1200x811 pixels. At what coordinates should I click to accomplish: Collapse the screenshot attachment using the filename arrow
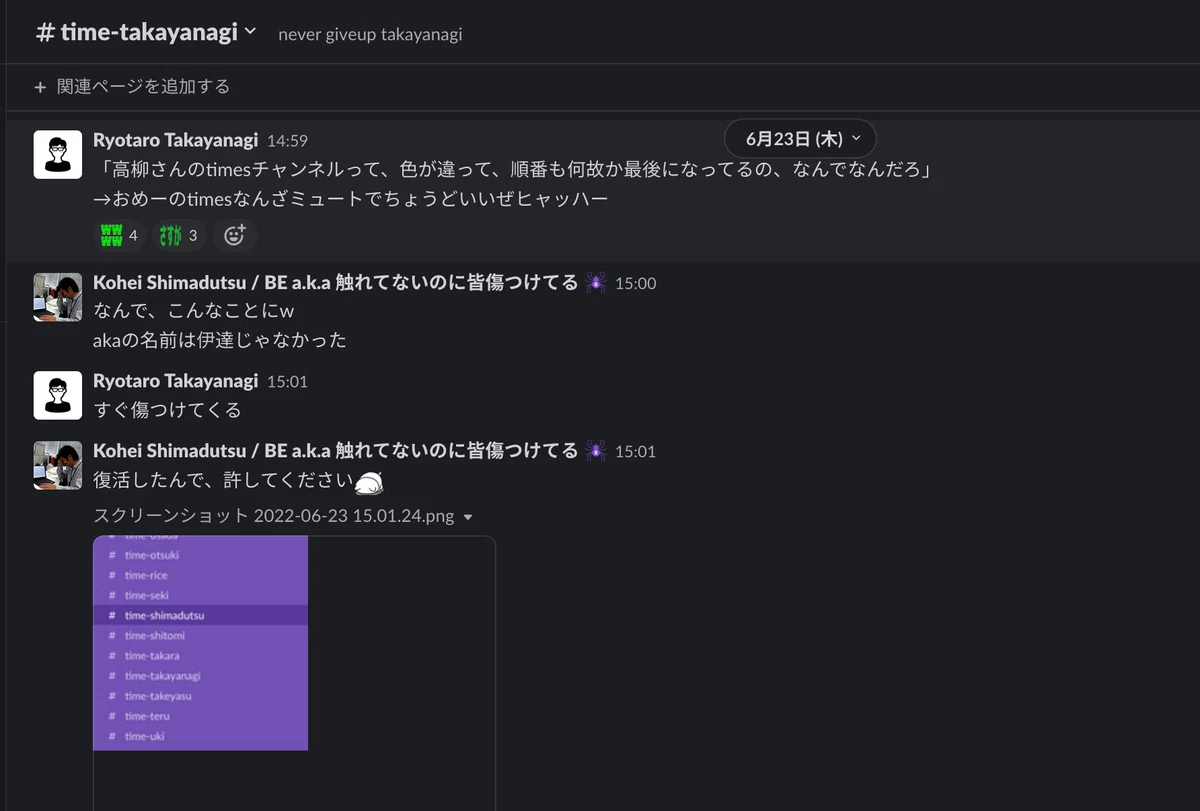[x=468, y=518]
